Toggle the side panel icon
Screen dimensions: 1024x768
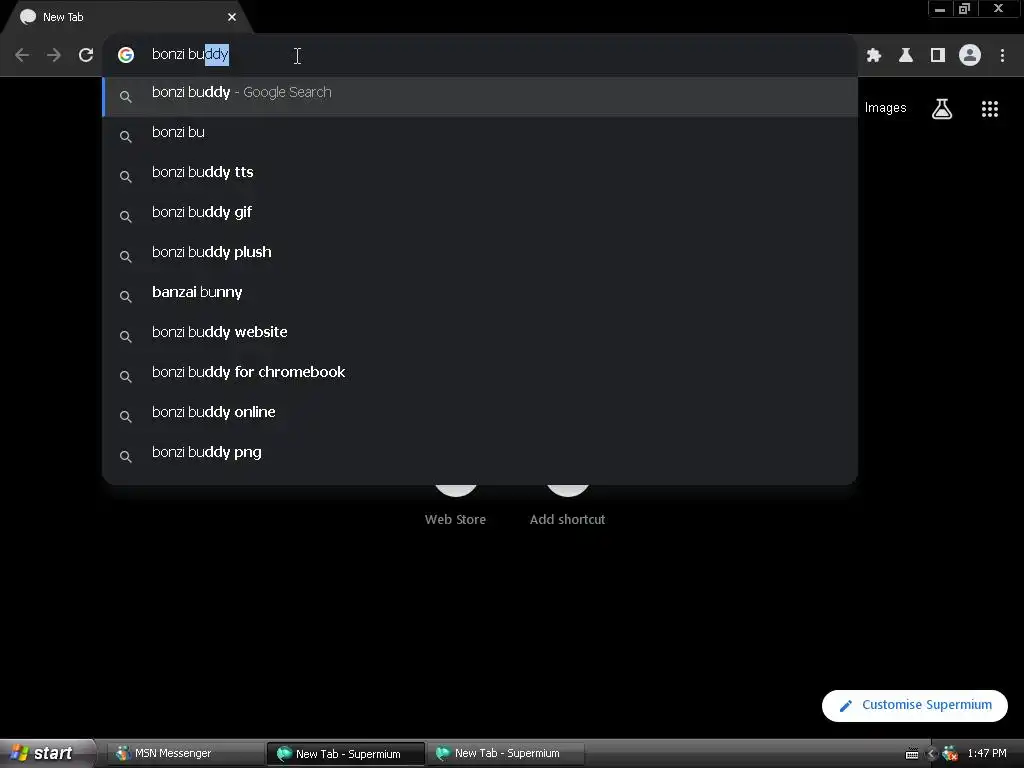point(938,56)
